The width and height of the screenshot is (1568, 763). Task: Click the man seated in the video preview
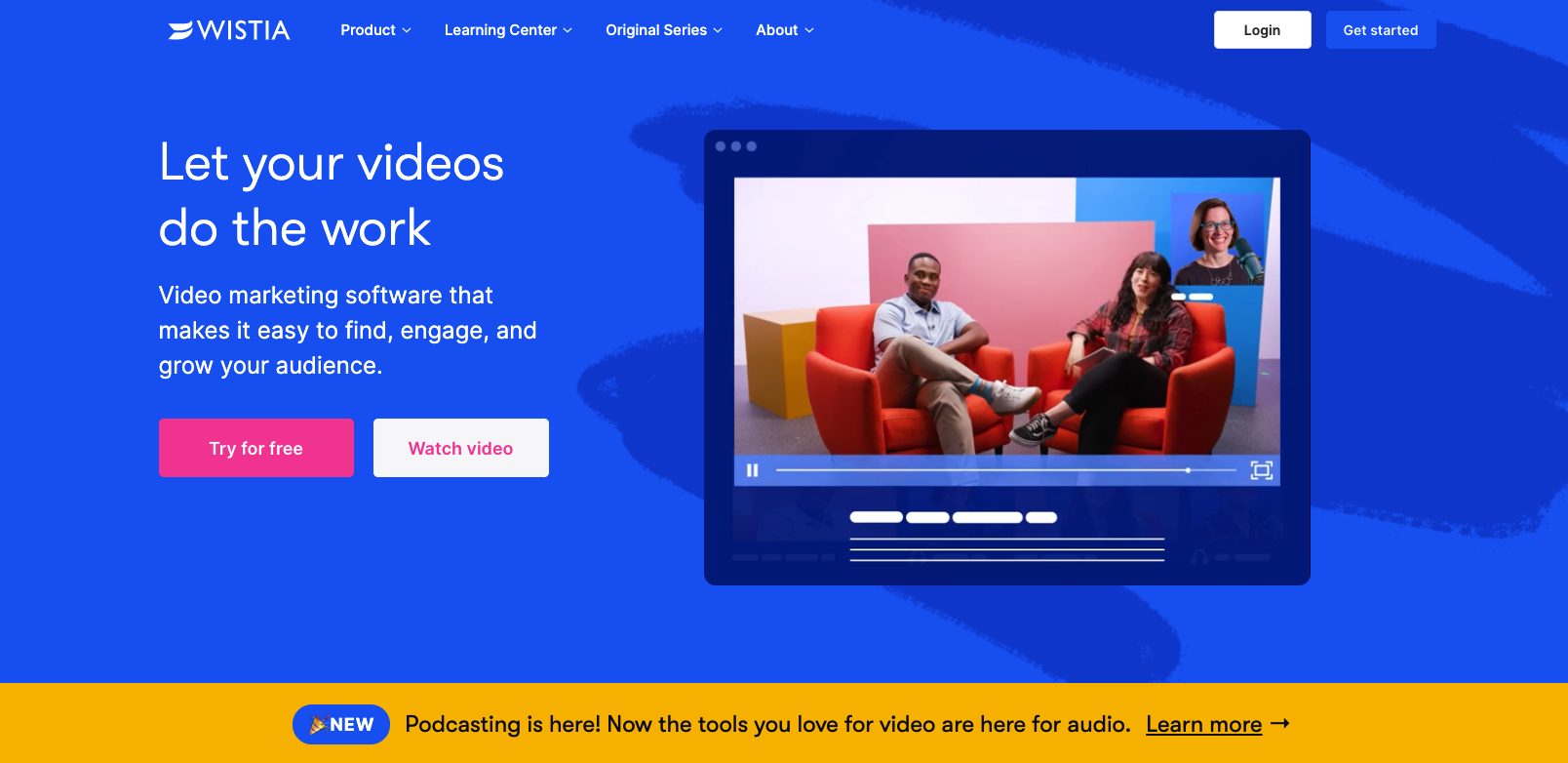[x=926, y=332]
